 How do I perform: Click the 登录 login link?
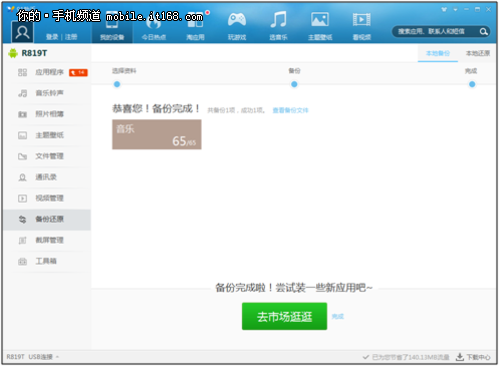52,37
